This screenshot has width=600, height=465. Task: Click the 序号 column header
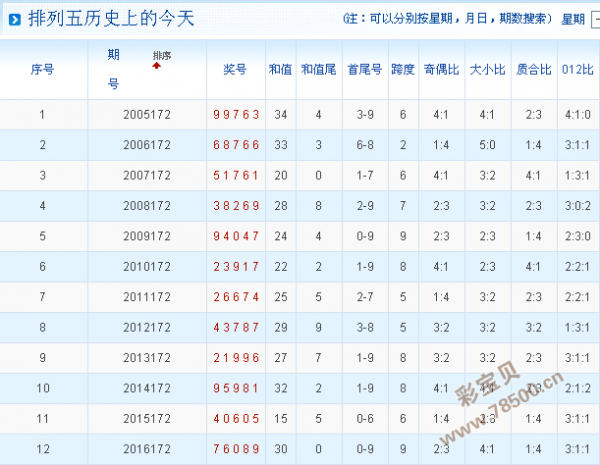(42, 69)
